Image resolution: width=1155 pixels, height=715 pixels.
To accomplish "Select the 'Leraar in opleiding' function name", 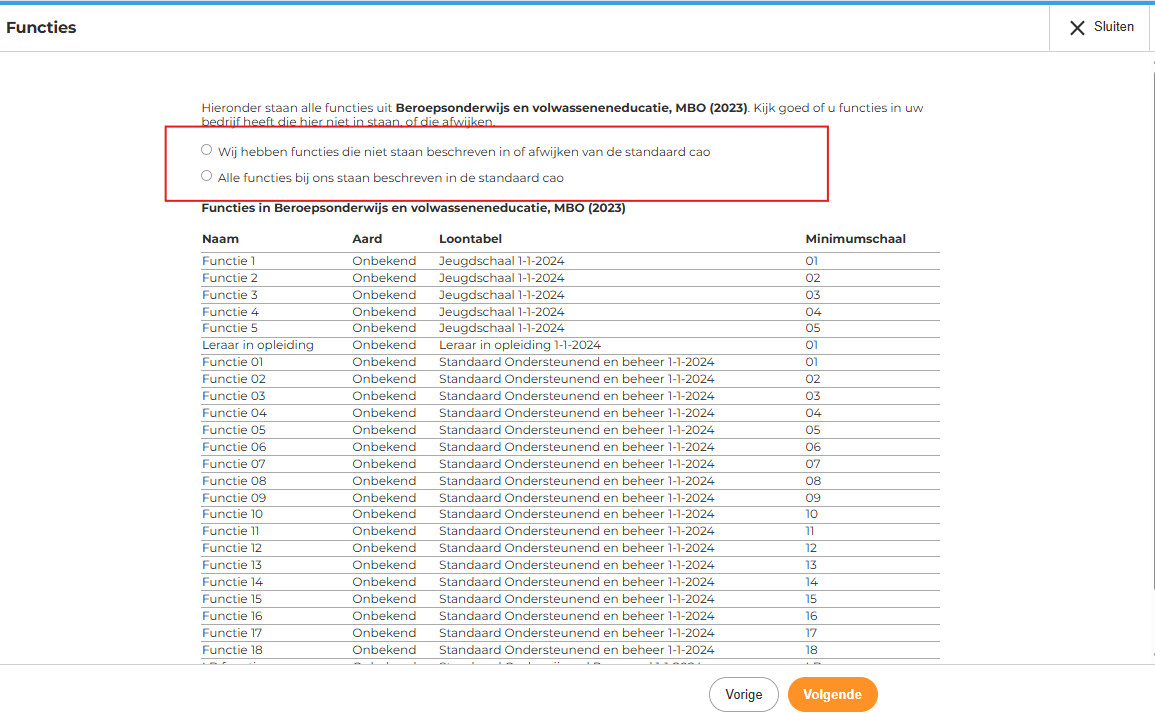I will pyautogui.click(x=258, y=345).
